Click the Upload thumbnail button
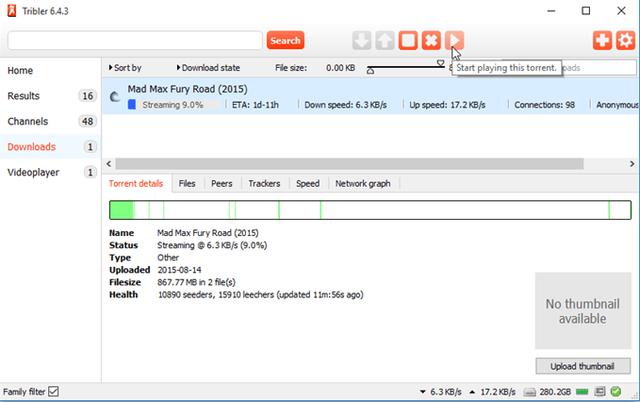 tap(582, 366)
